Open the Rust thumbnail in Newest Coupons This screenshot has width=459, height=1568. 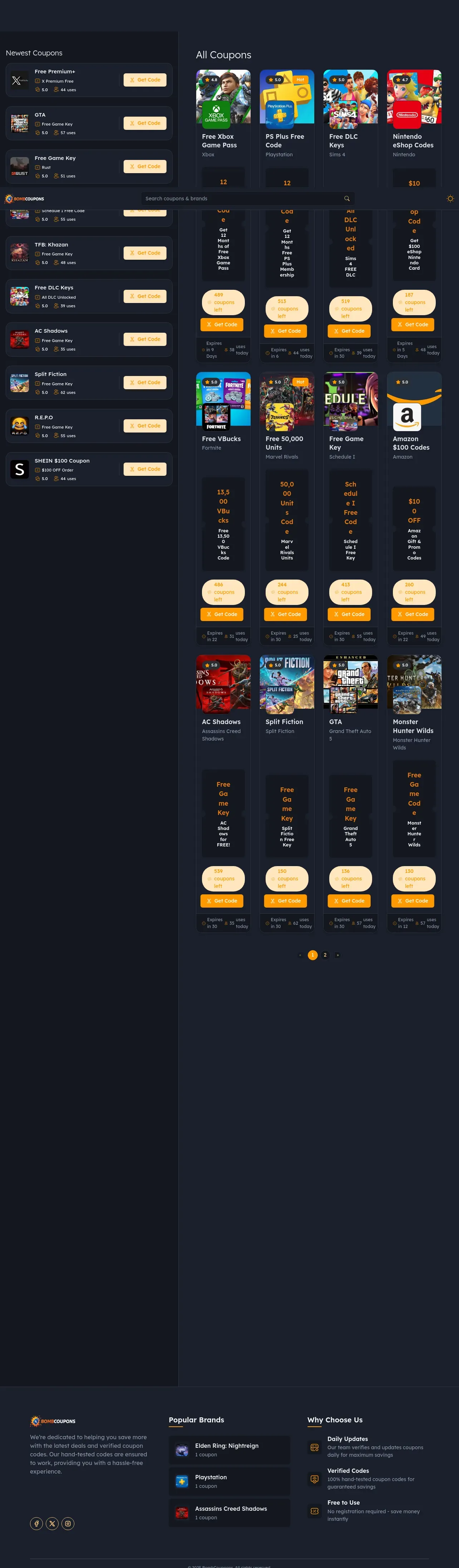pos(19,167)
